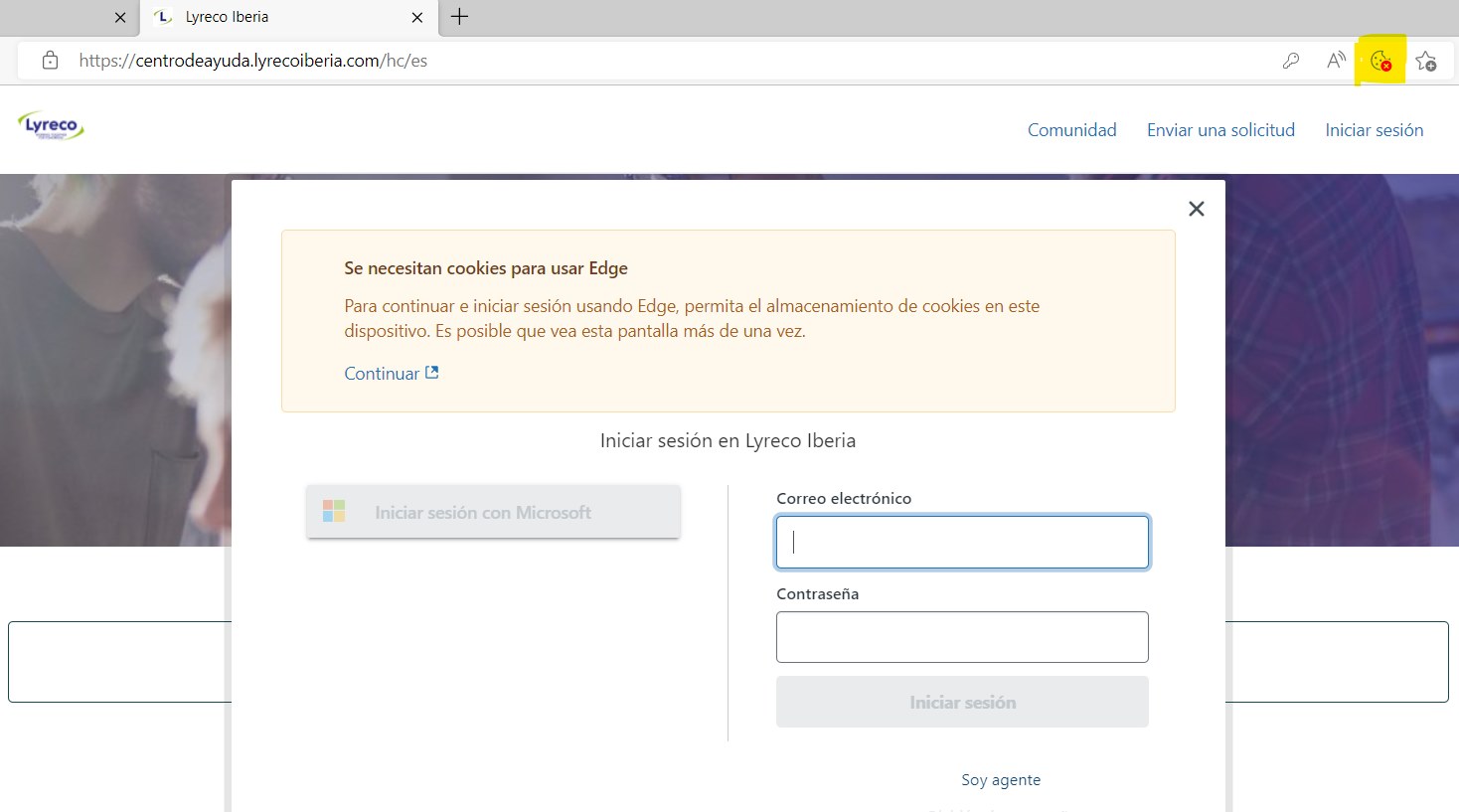
Task: Open the Soy agente link
Action: tap(1001, 780)
